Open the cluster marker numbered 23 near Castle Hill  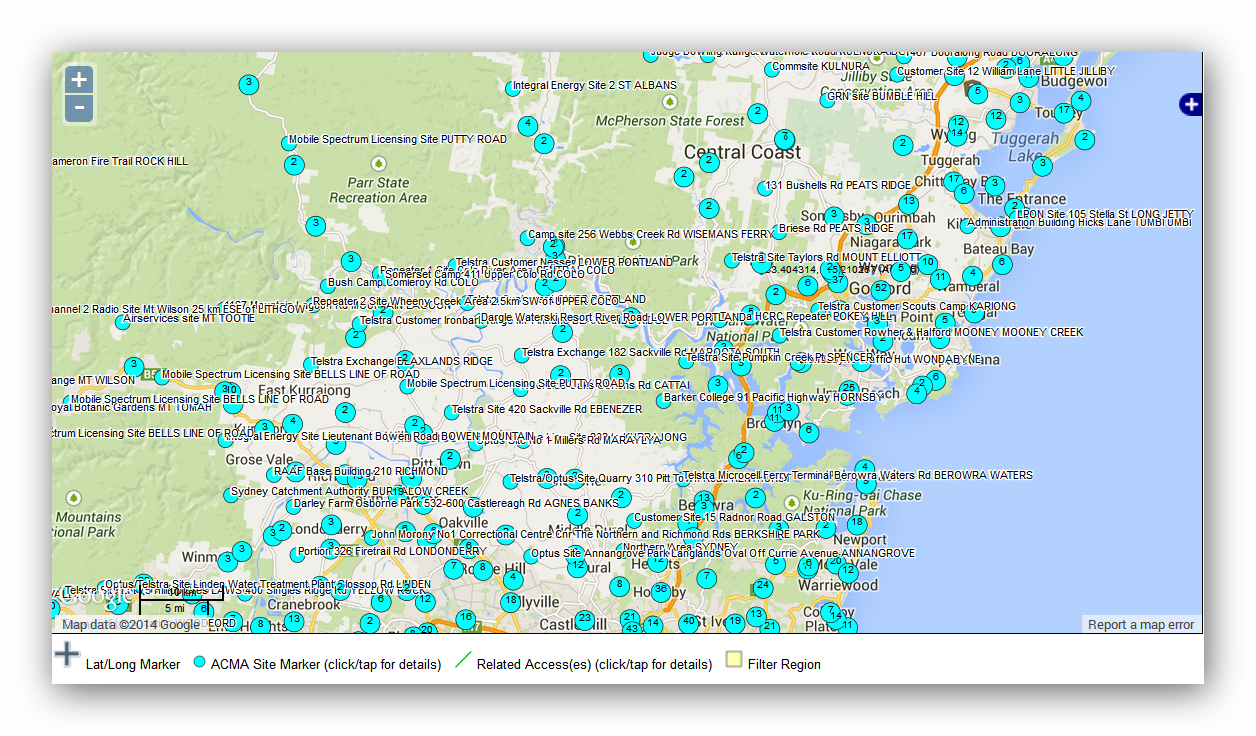(x=584, y=619)
